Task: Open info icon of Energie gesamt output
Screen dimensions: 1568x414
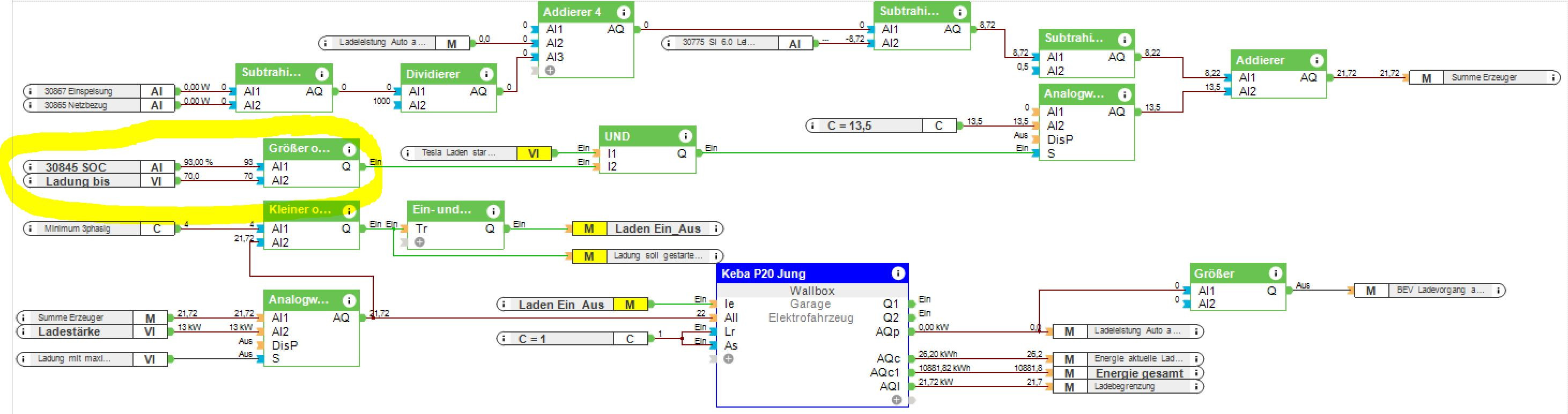Action: tap(1196, 373)
